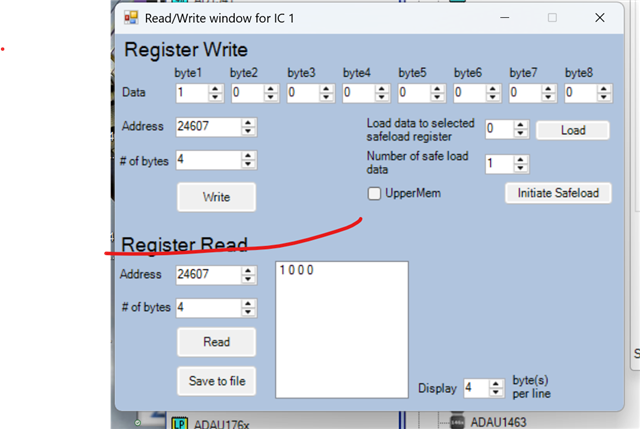Increase byte1 value with up arrow
The height and width of the screenshot is (429, 640).
(215, 88)
